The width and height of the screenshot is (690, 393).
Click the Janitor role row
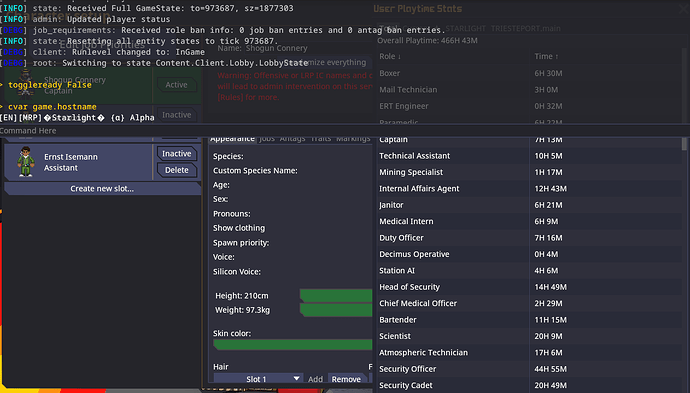(530, 205)
